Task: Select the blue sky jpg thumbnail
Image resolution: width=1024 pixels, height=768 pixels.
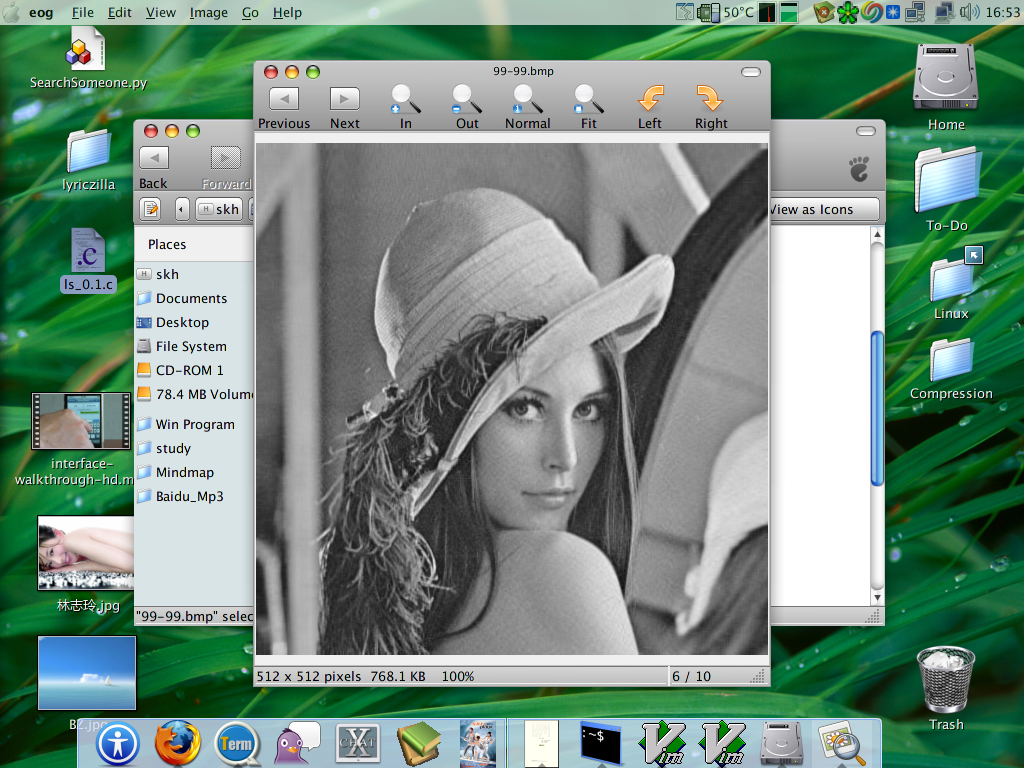Action: [x=87, y=673]
